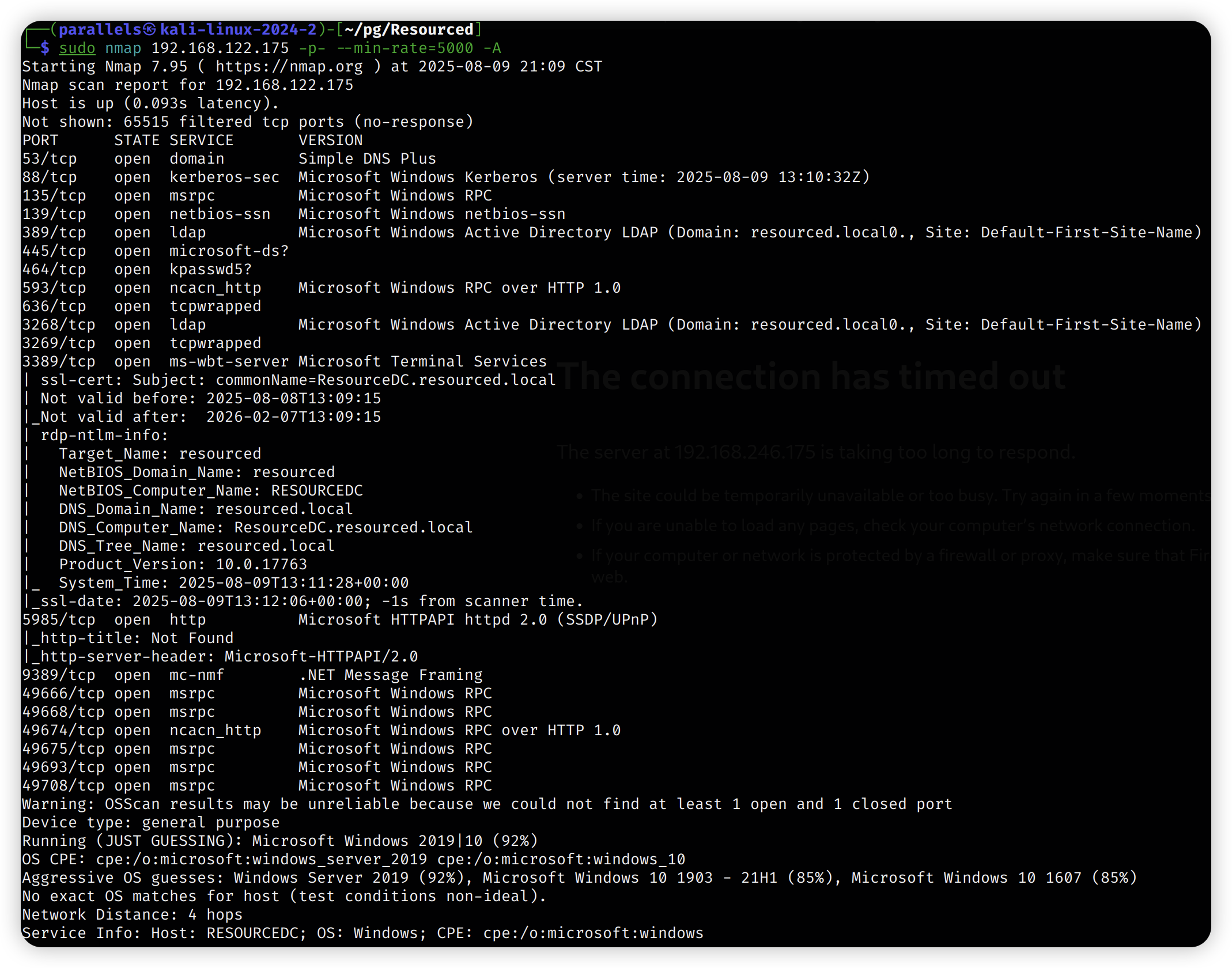Click the 'Not valid before: 2025-08-08T13:09:15' line
The width and height of the screenshot is (1232, 968).
(211, 399)
